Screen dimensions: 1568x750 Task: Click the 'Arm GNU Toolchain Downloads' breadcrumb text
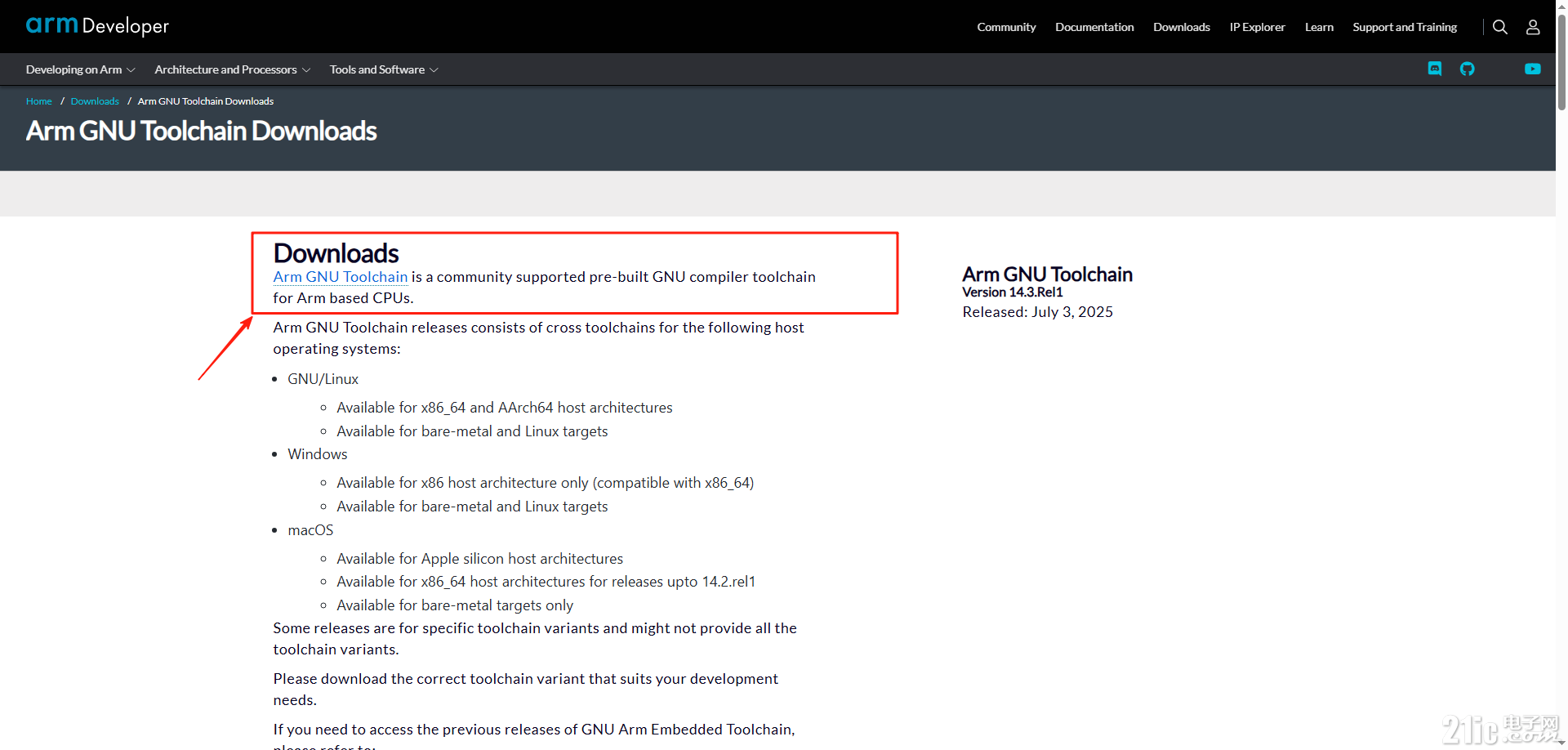tap(206, 101)
